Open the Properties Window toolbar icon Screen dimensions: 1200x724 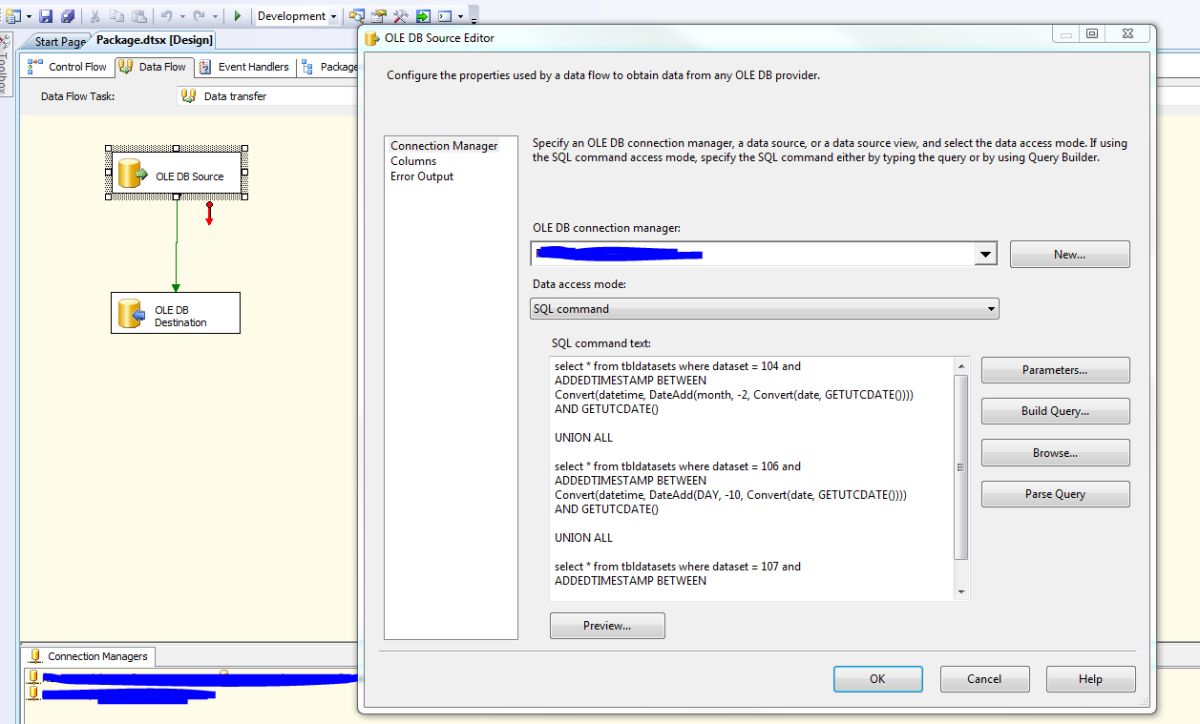coord(379,16)
